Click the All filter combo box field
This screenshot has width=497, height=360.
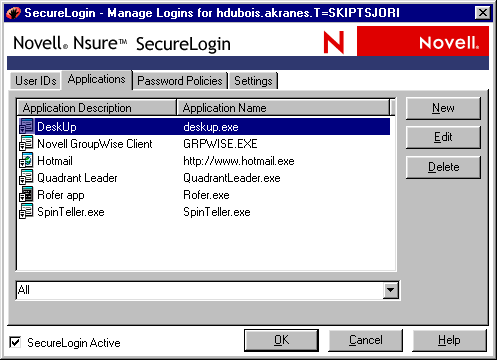[x=207, y=290]
